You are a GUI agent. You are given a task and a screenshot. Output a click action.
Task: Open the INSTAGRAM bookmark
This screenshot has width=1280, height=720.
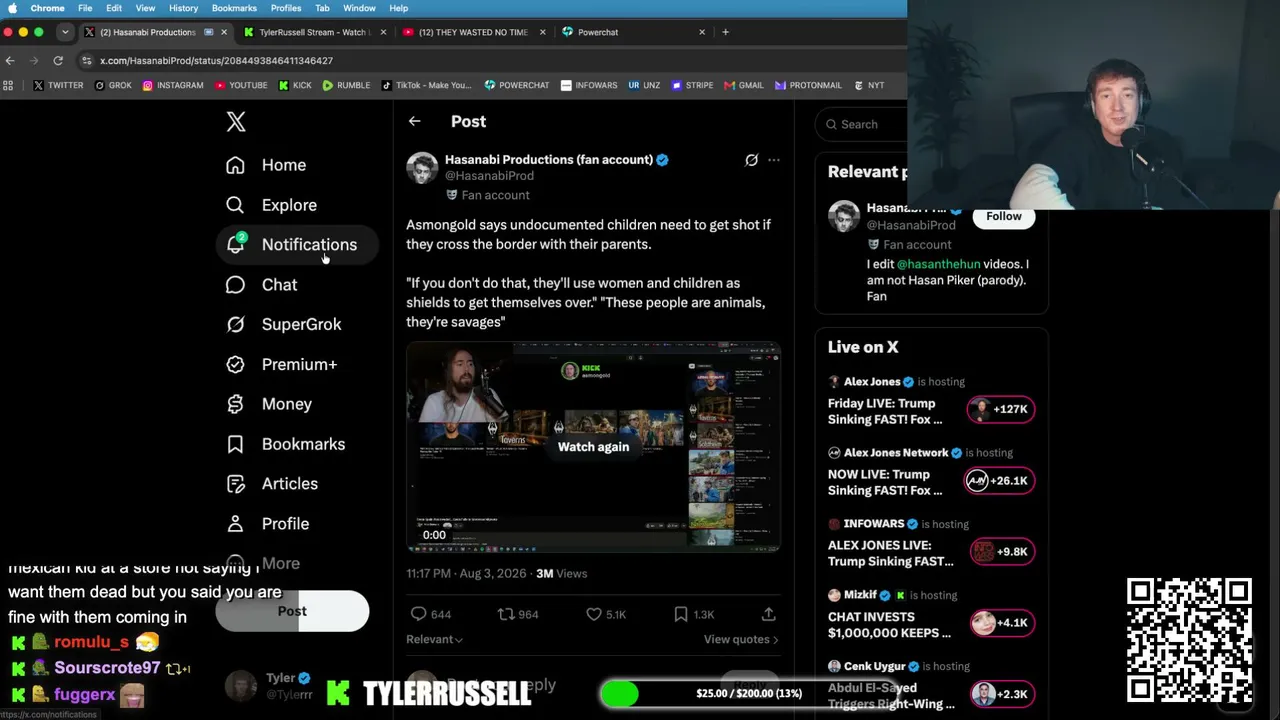(x=173, y=86)
